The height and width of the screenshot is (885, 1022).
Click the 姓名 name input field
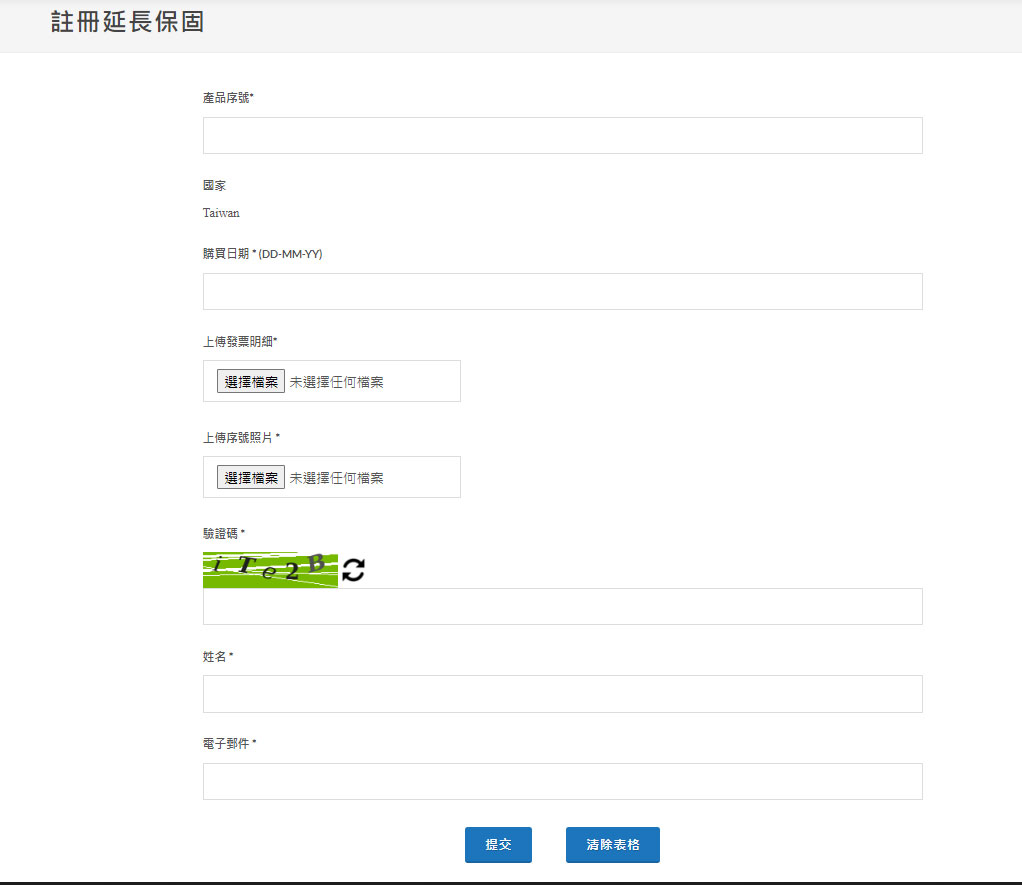(x=562, y=693)
